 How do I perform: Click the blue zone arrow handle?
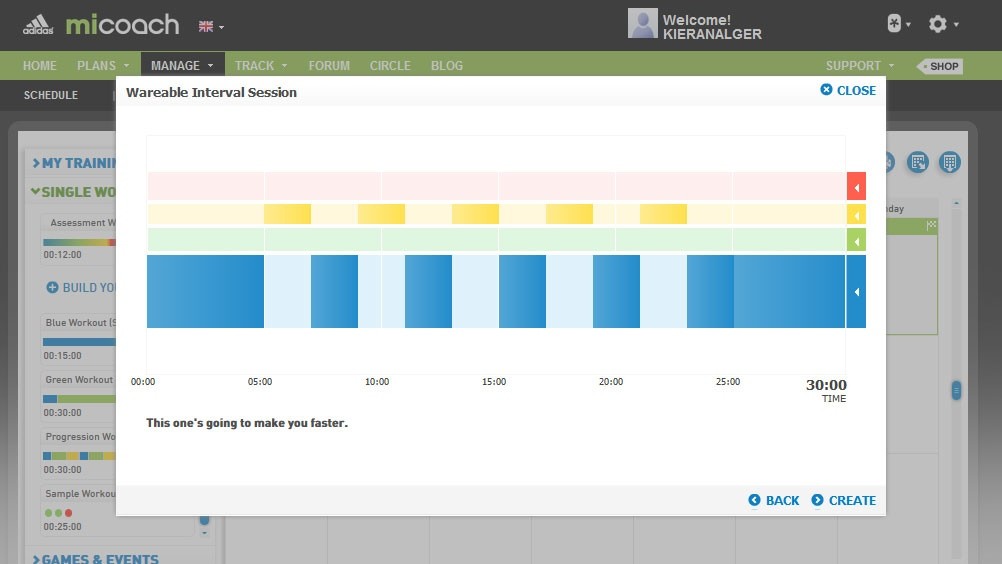pyautogui.click(x=856, y=292)
